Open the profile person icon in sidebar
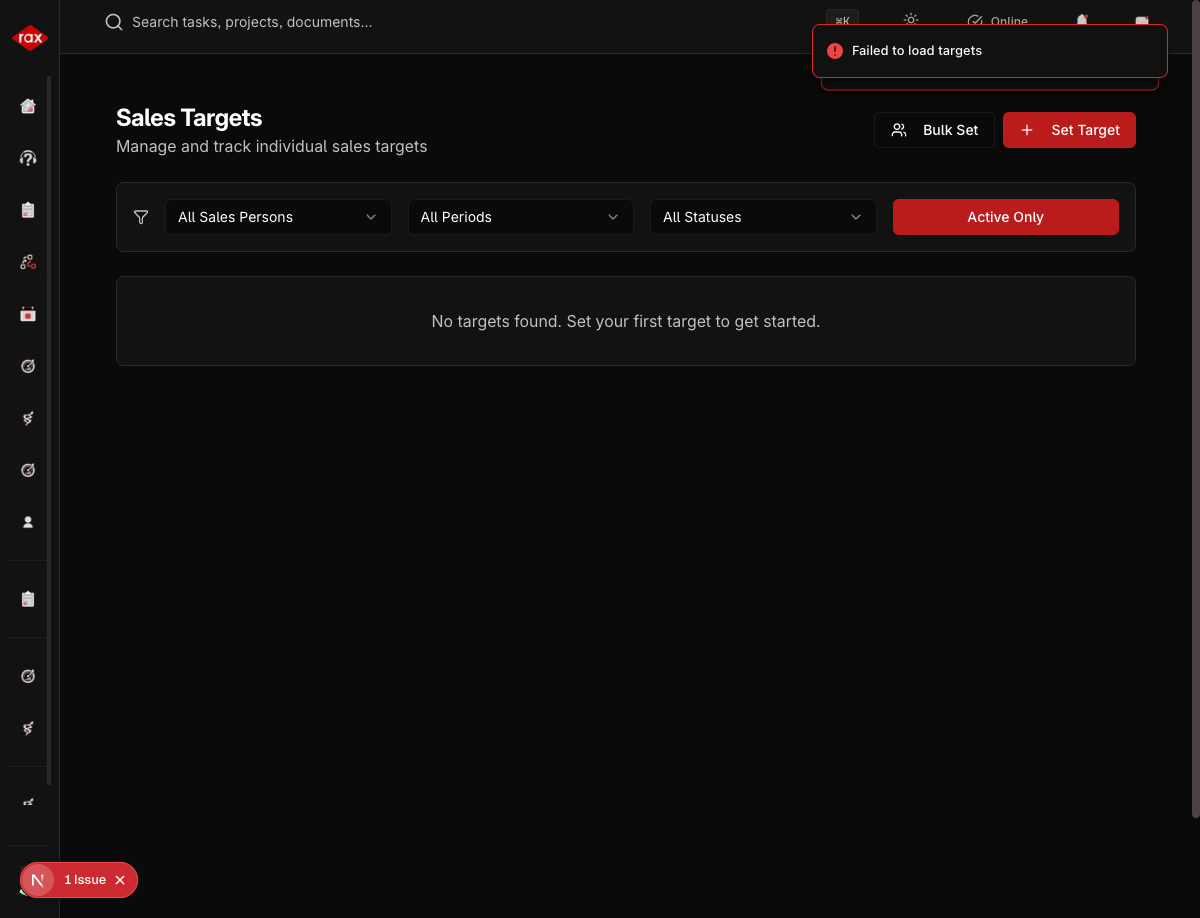1200x918 pixels. point(27,521)
